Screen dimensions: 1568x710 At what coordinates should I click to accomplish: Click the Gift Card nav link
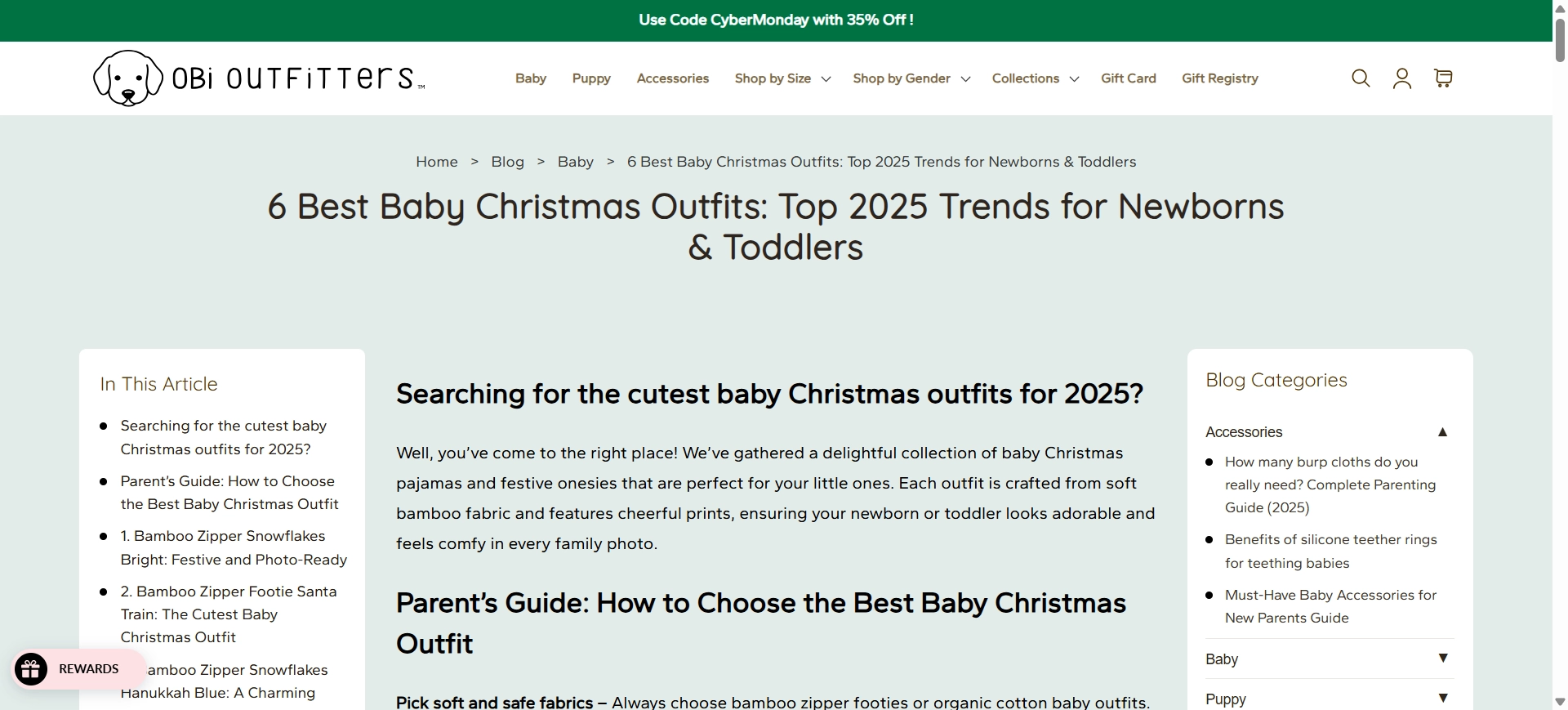click(1128, 78)
